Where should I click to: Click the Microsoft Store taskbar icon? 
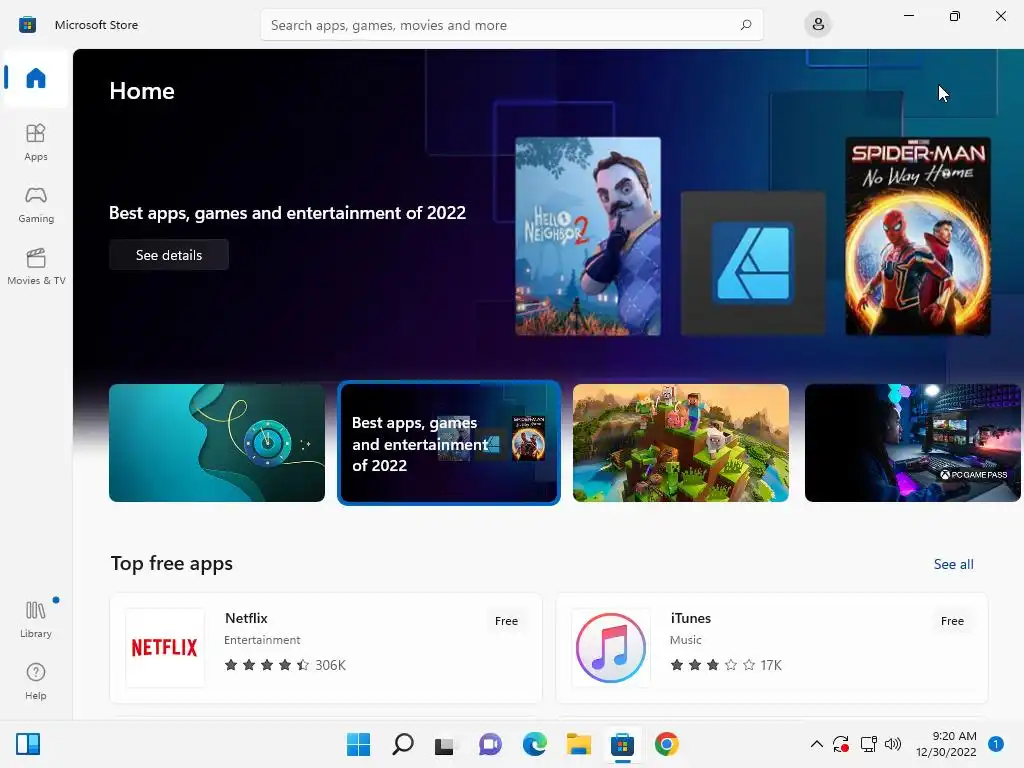622,744
